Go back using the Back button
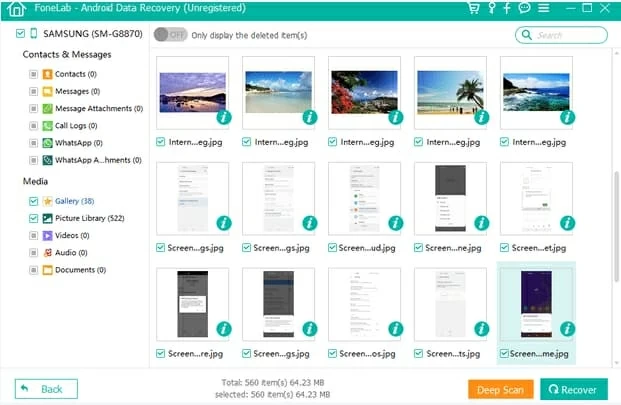This screenshot has height=405, width=621. (45, 389)
